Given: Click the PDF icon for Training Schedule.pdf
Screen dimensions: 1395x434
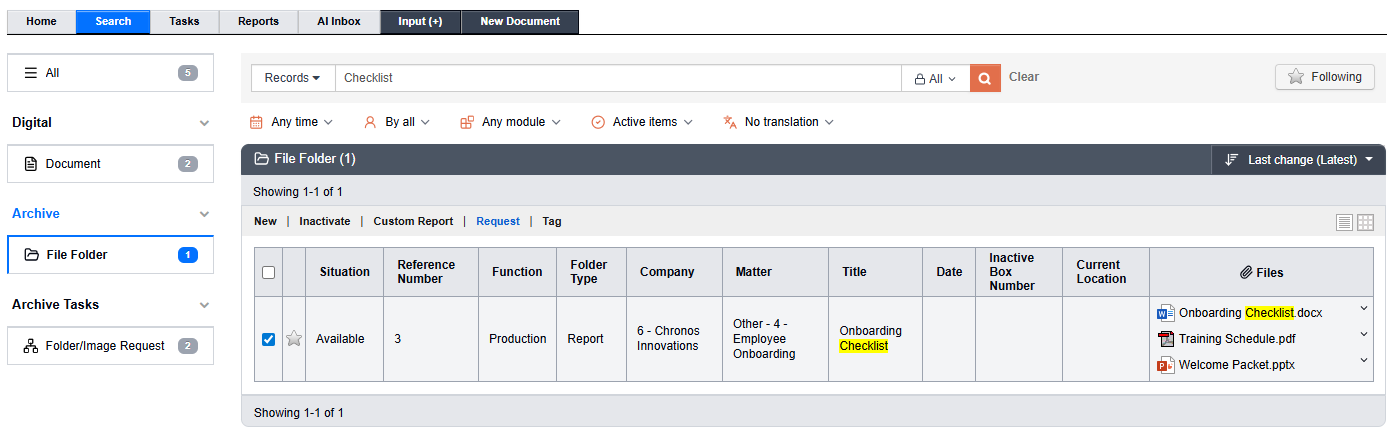Looking at the screenshot, I should point(1165,339).
